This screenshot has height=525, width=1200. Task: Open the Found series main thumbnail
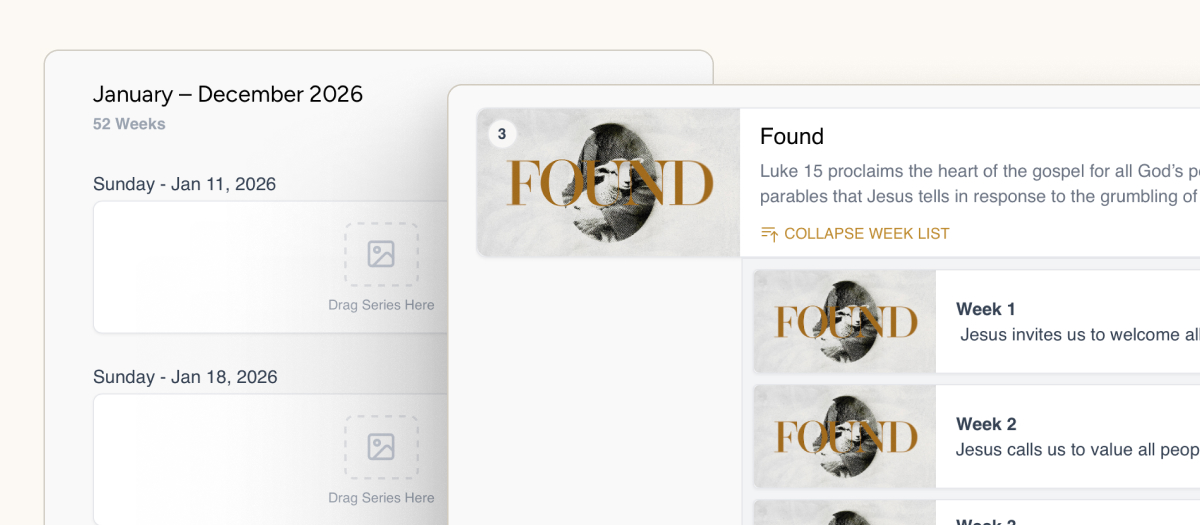coord(608,182)
